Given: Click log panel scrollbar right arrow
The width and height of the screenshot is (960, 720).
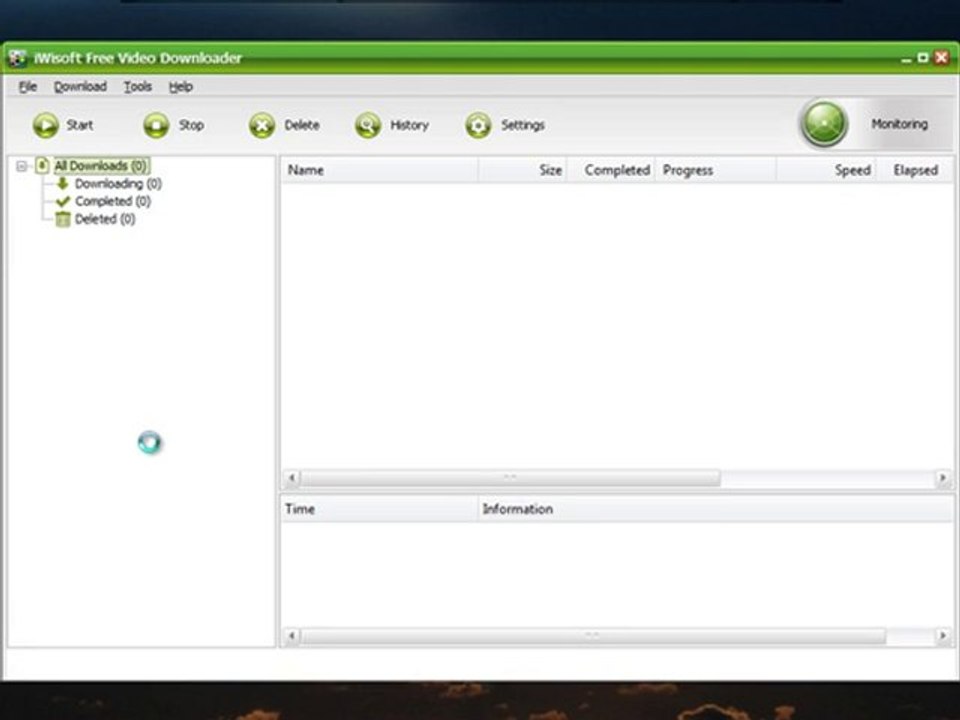Looking at the screenshot, I should 943,637.
